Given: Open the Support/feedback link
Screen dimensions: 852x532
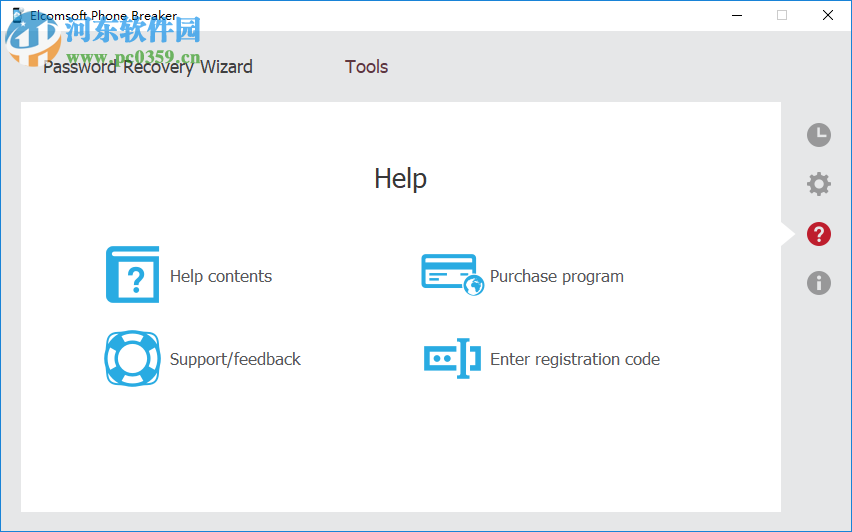Looking at the screenshot, I should click(x=235, y=359).
